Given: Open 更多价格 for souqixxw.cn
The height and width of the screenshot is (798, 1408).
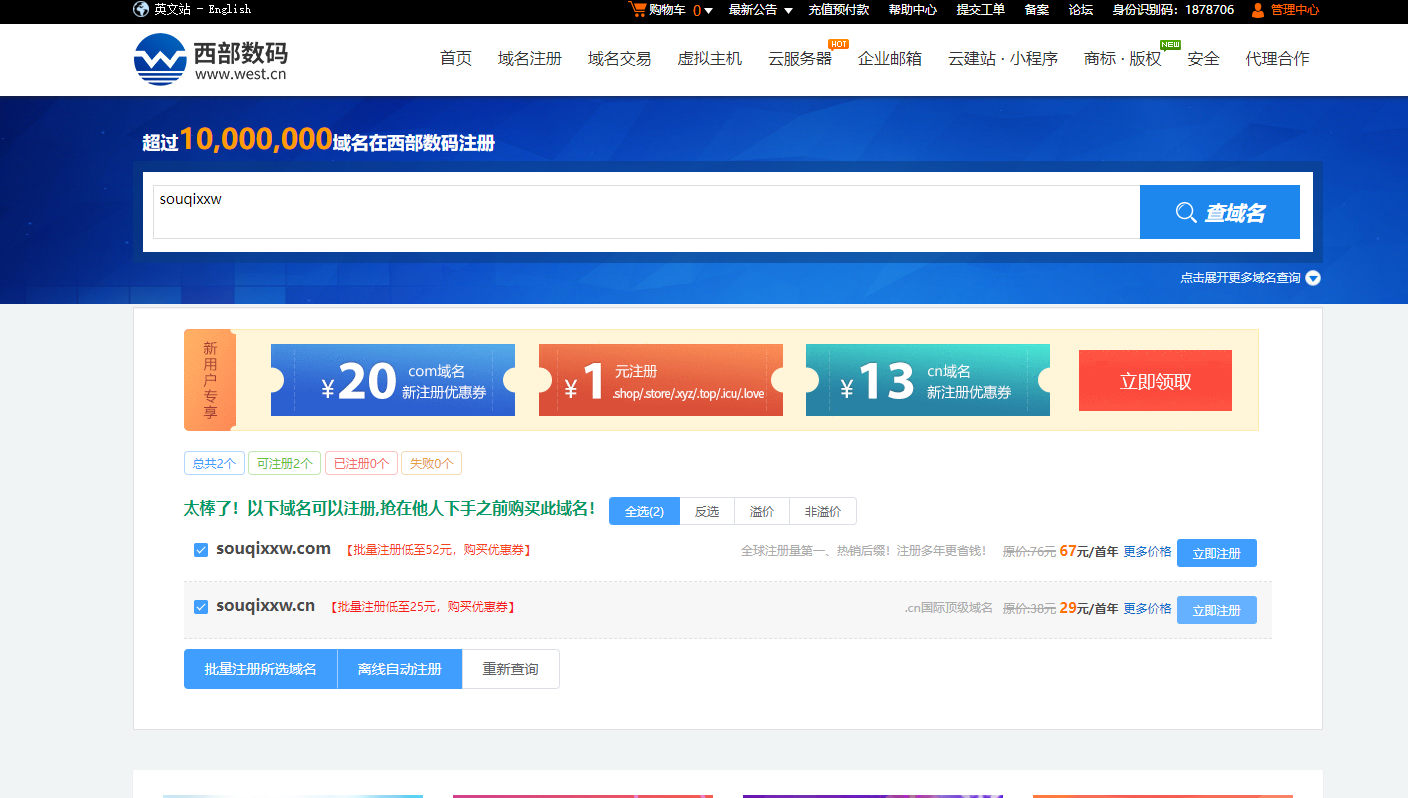Looking at the screenshot, I should coord(1147,608).
